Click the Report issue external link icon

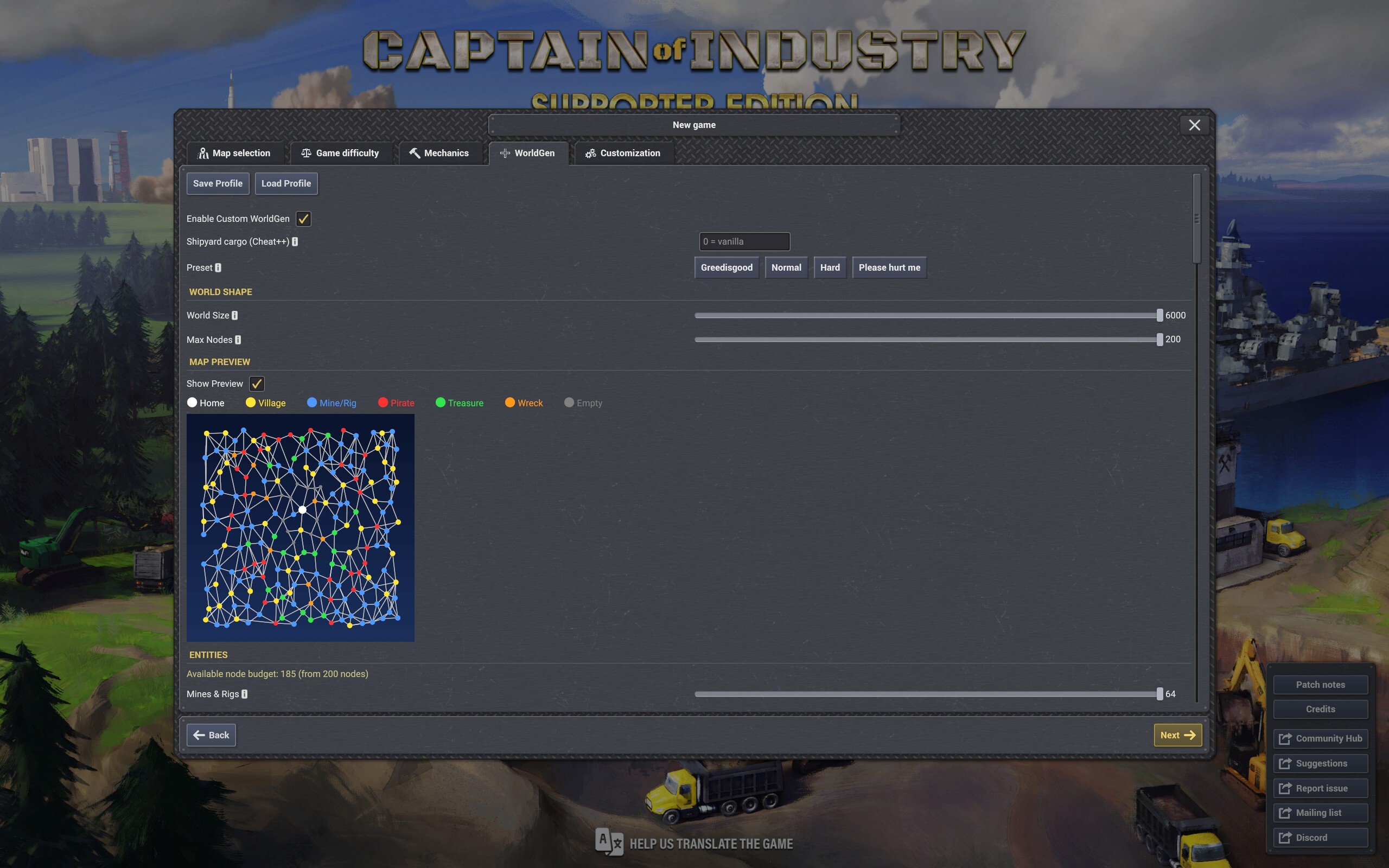(1285, 789)
